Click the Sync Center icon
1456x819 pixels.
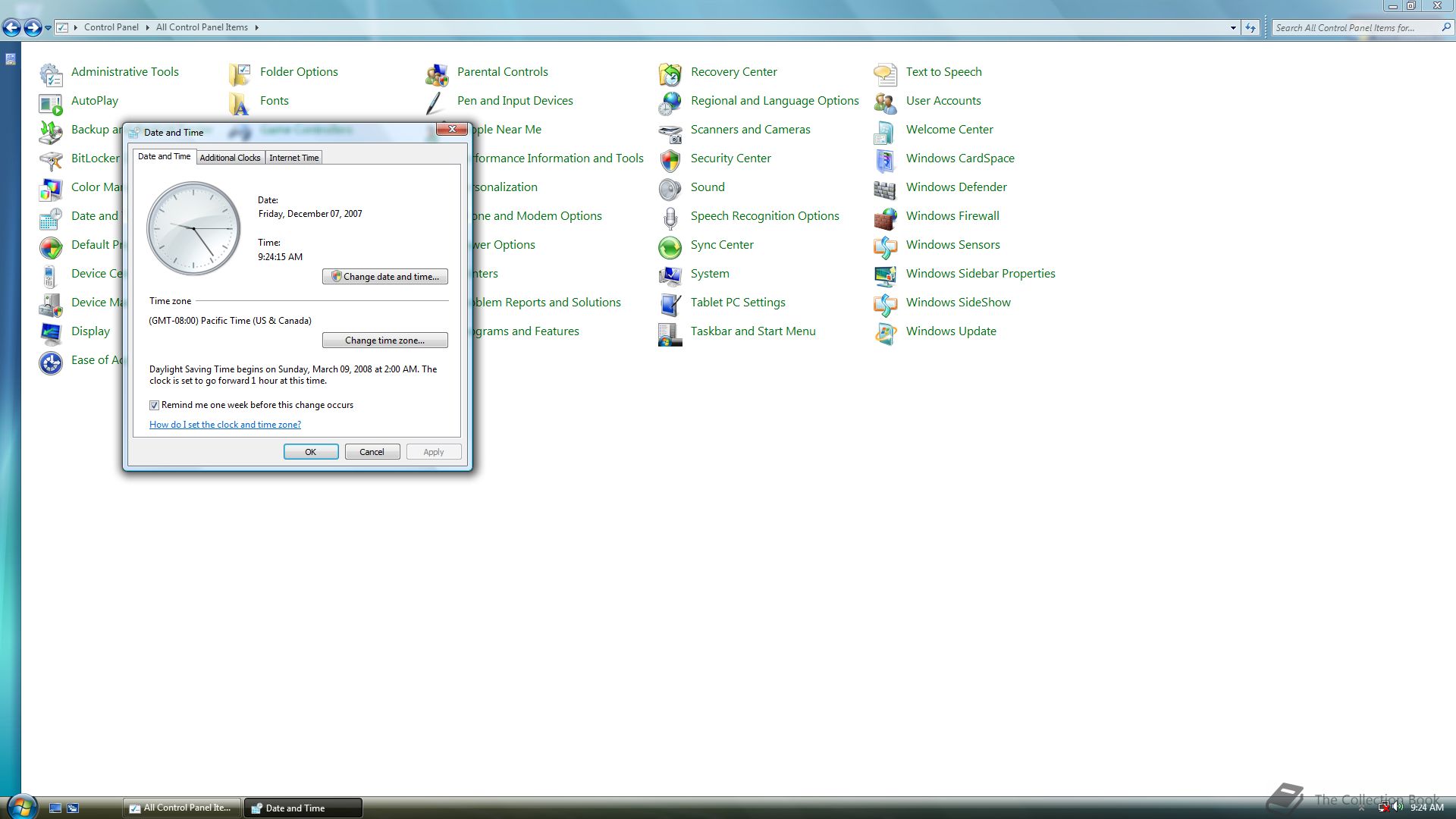(670, 247)
